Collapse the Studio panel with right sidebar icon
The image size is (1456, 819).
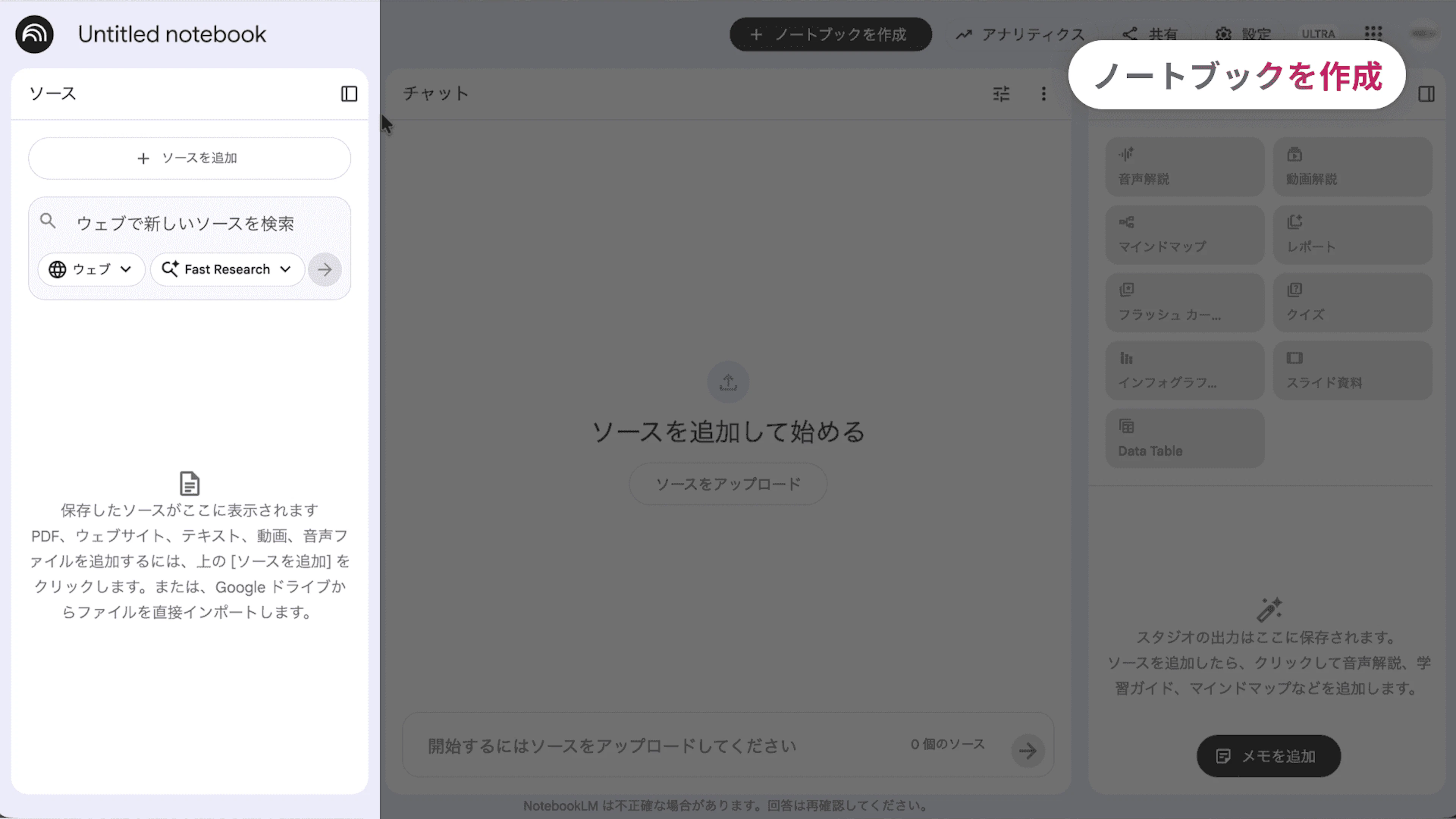(x=1426, y=94)
